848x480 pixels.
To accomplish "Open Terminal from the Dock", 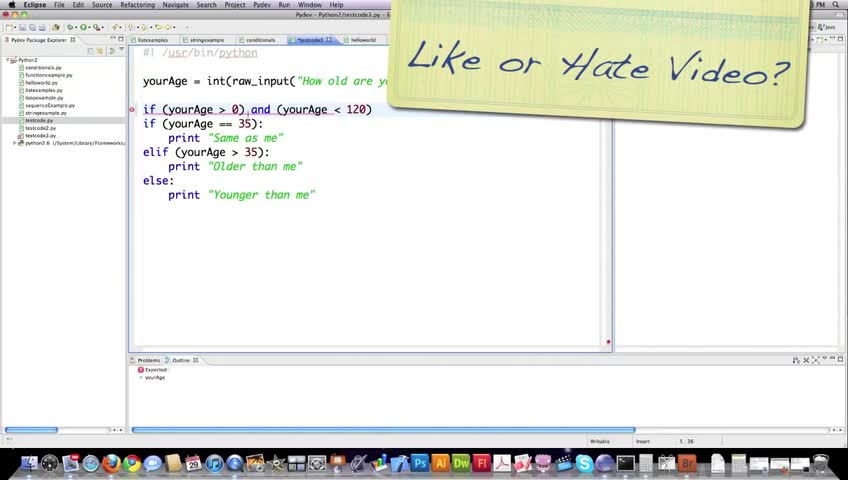I will point(626,463).
